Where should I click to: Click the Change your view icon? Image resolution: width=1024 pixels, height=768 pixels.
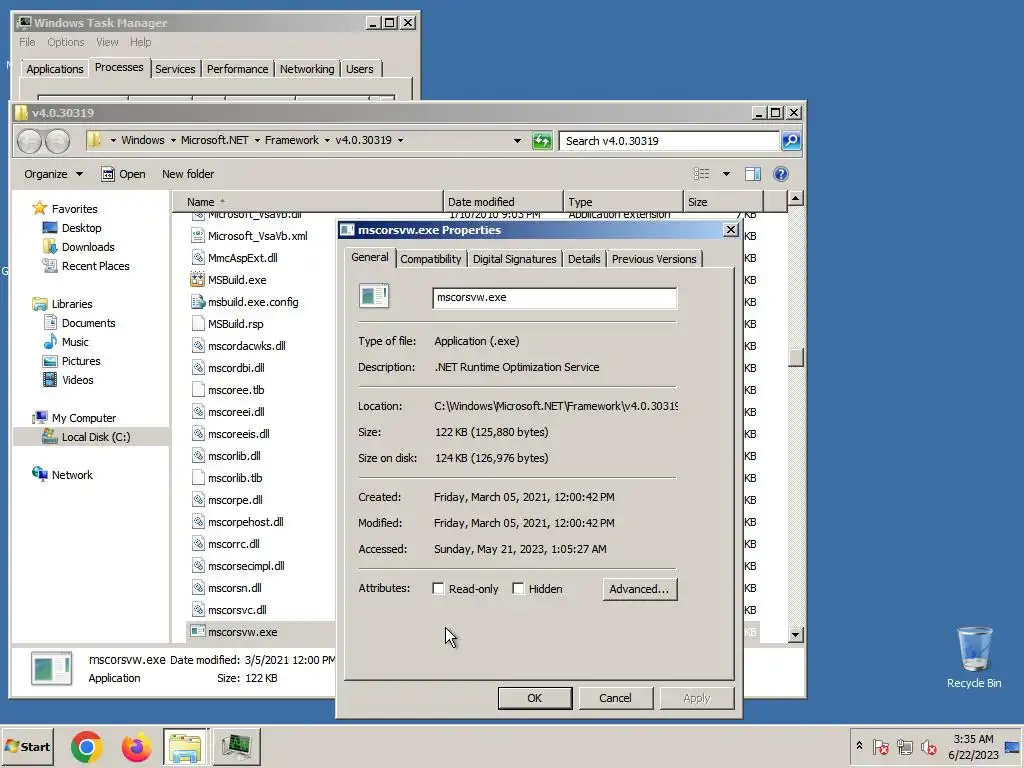[701, 174]
